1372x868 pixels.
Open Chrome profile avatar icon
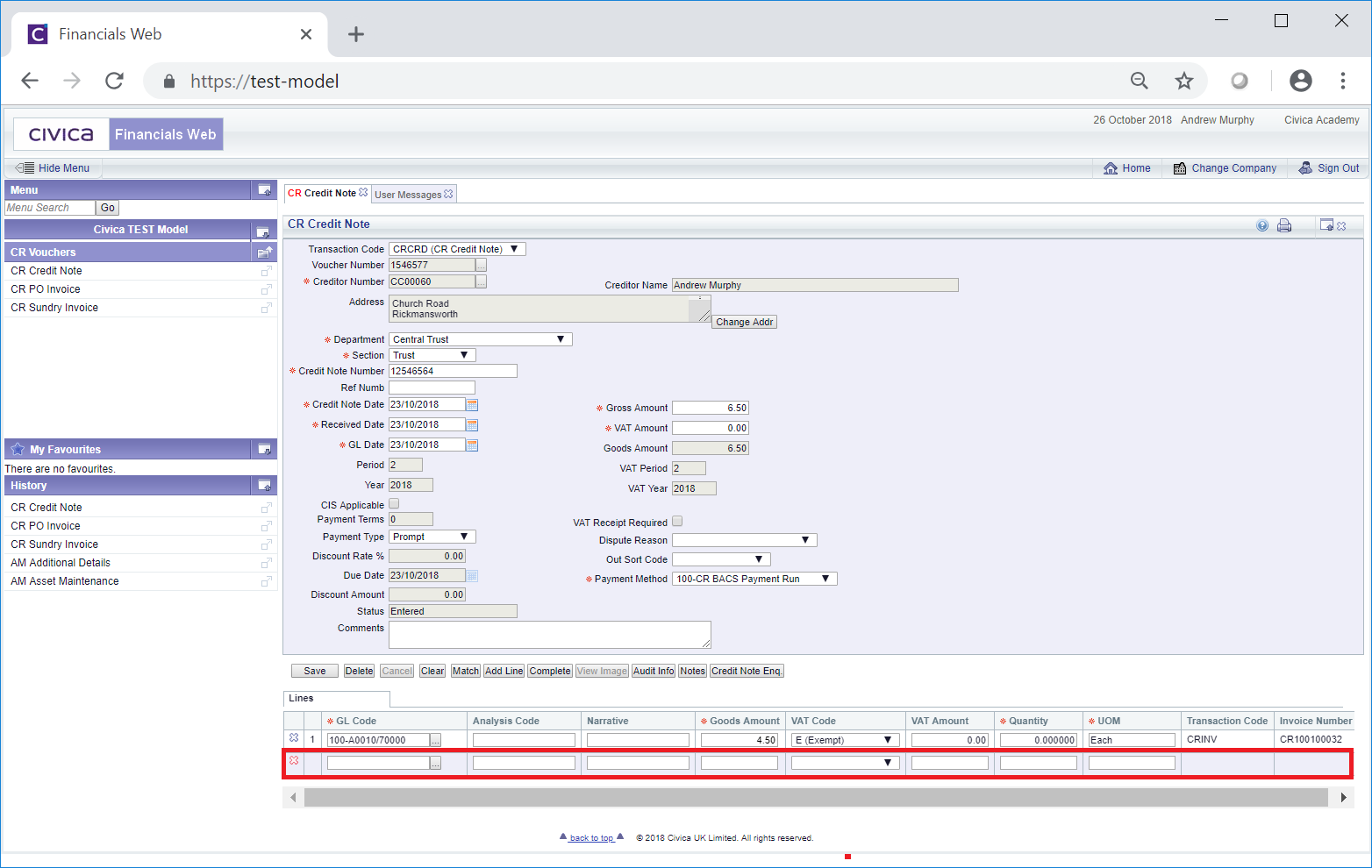[1301, 81]
